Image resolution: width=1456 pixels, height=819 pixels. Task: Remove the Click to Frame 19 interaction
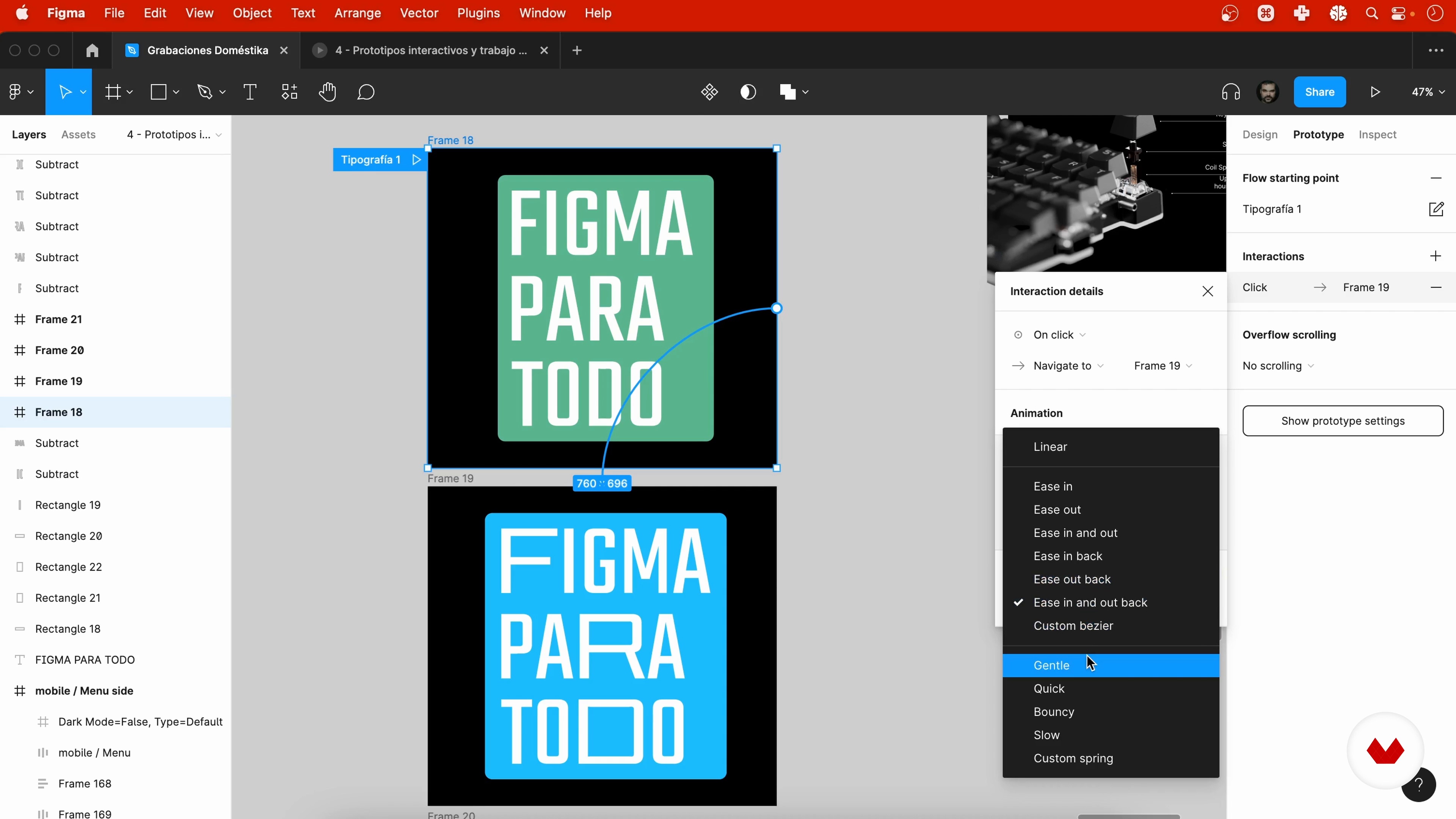(x=1436, y=287)
